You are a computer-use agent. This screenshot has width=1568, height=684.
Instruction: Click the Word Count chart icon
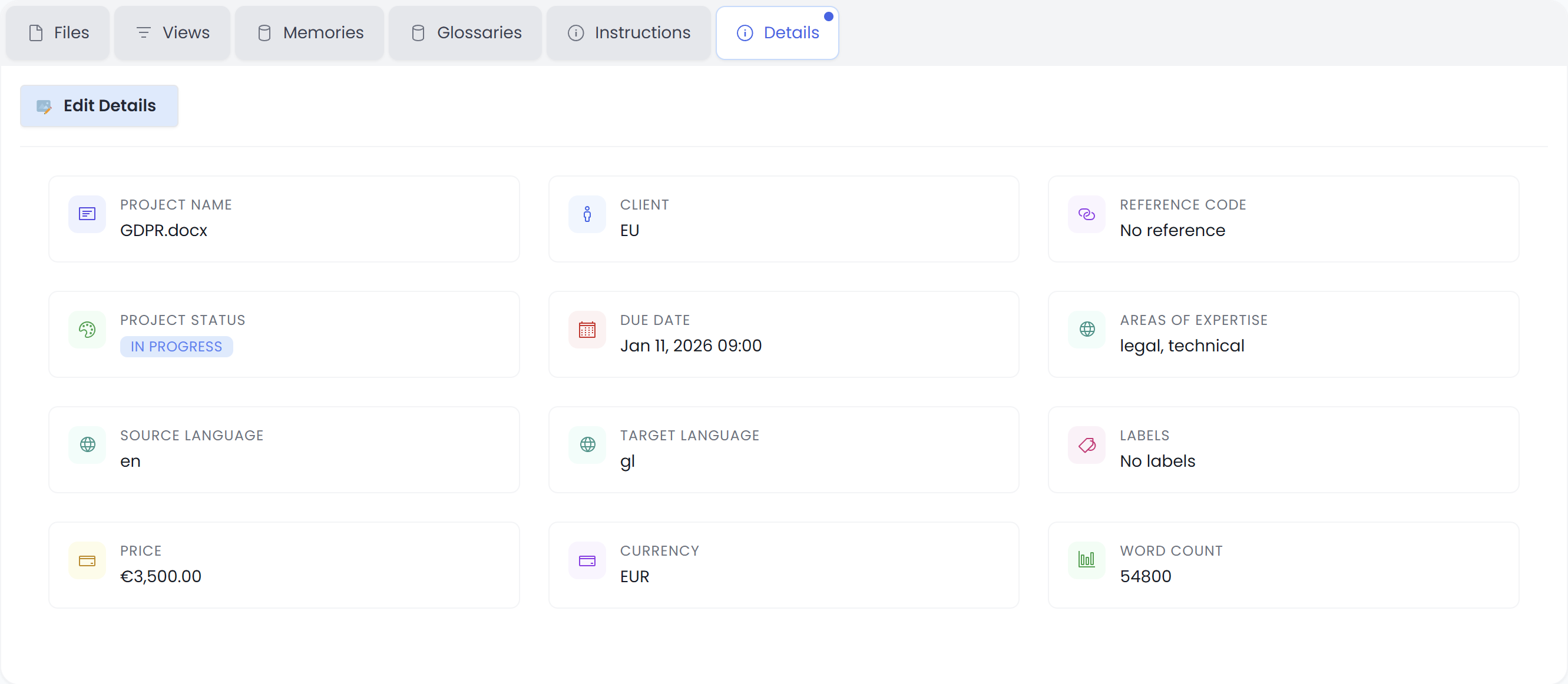[1087, 560]
